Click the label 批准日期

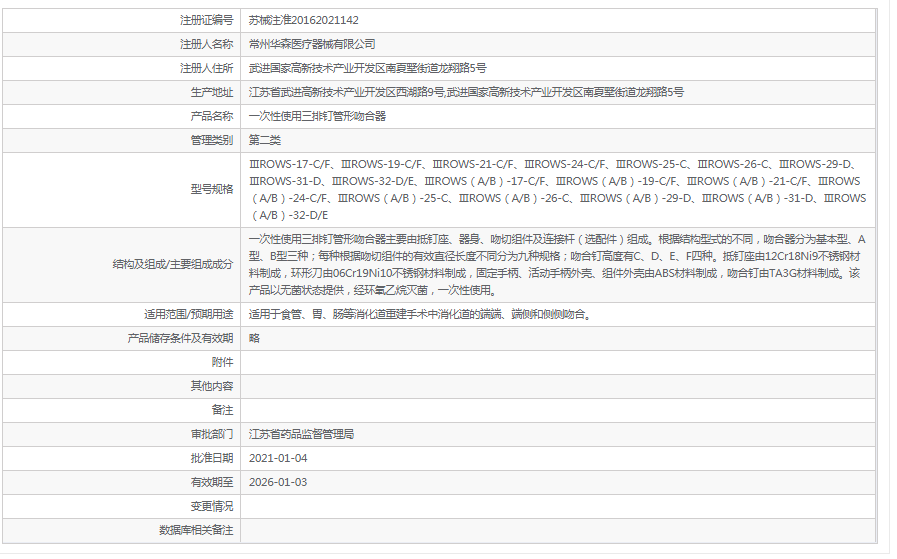tap(212, 459)
